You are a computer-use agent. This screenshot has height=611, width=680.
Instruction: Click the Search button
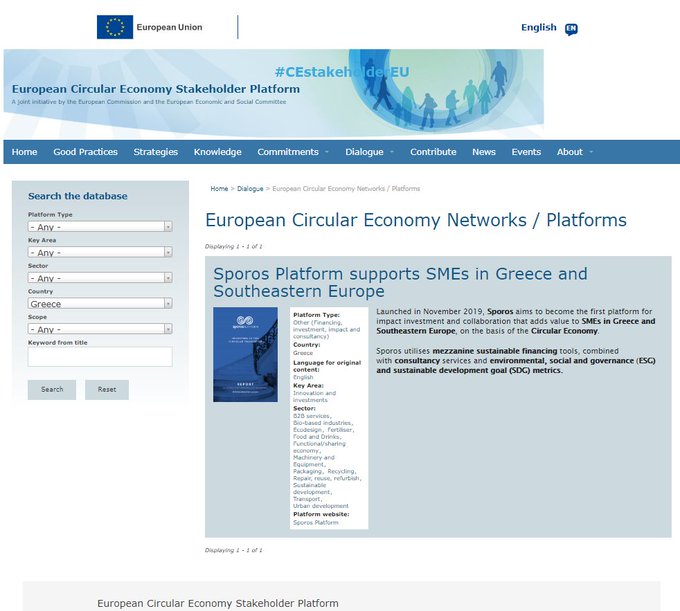(52, 389)
